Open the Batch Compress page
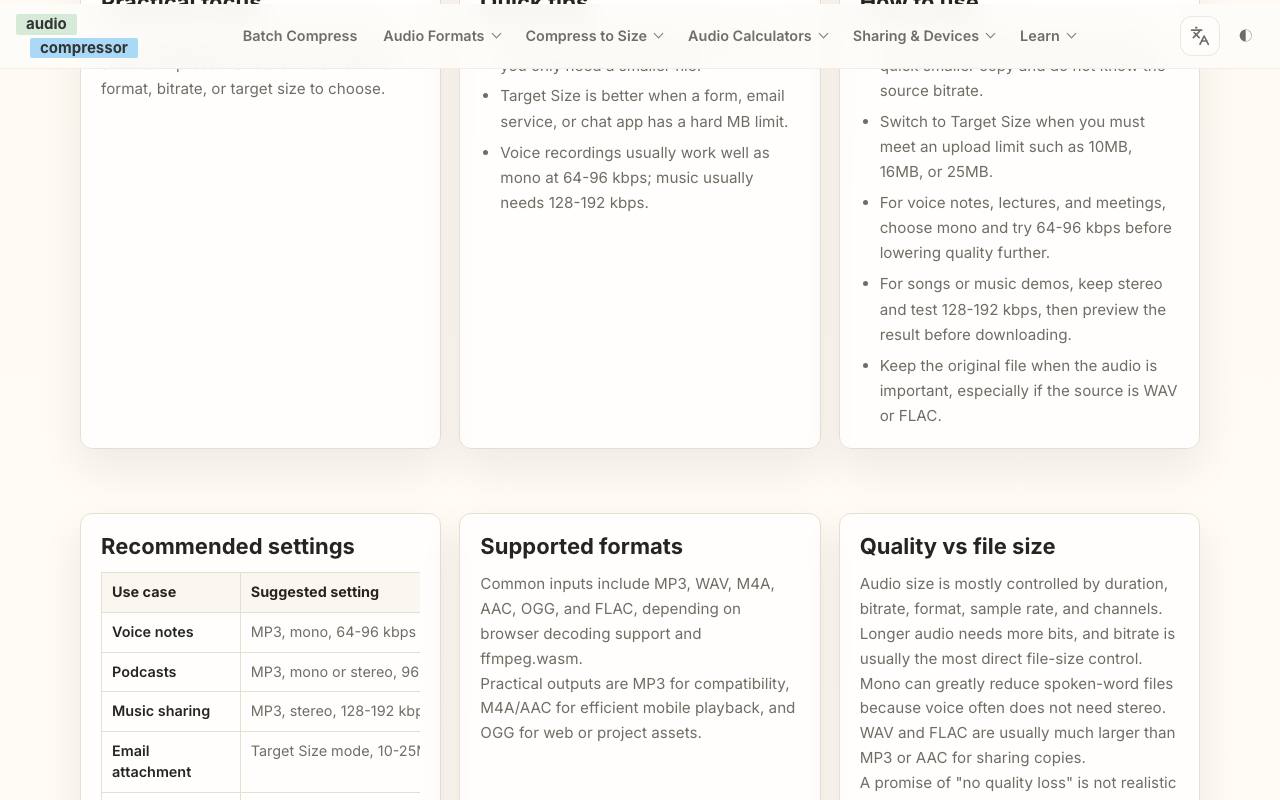 click(x=300, y=36)
